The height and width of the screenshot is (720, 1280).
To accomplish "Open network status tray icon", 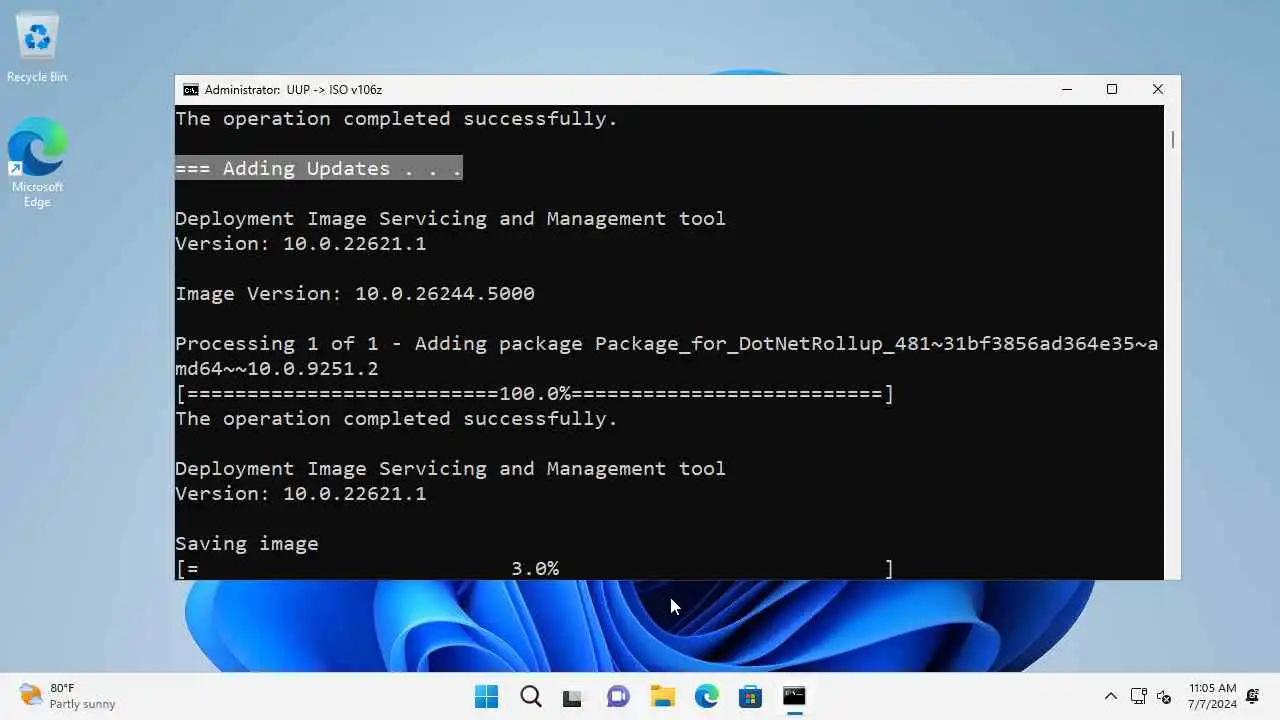I will (1138, 696).
